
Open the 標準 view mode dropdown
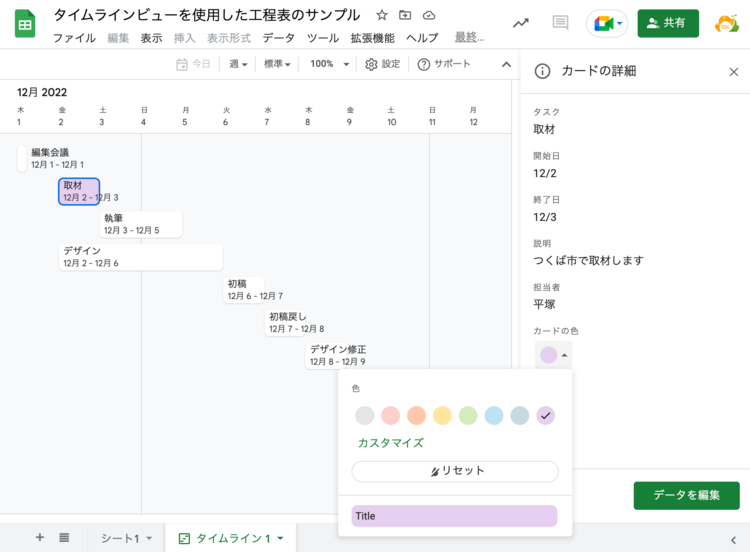pos(277,64)
